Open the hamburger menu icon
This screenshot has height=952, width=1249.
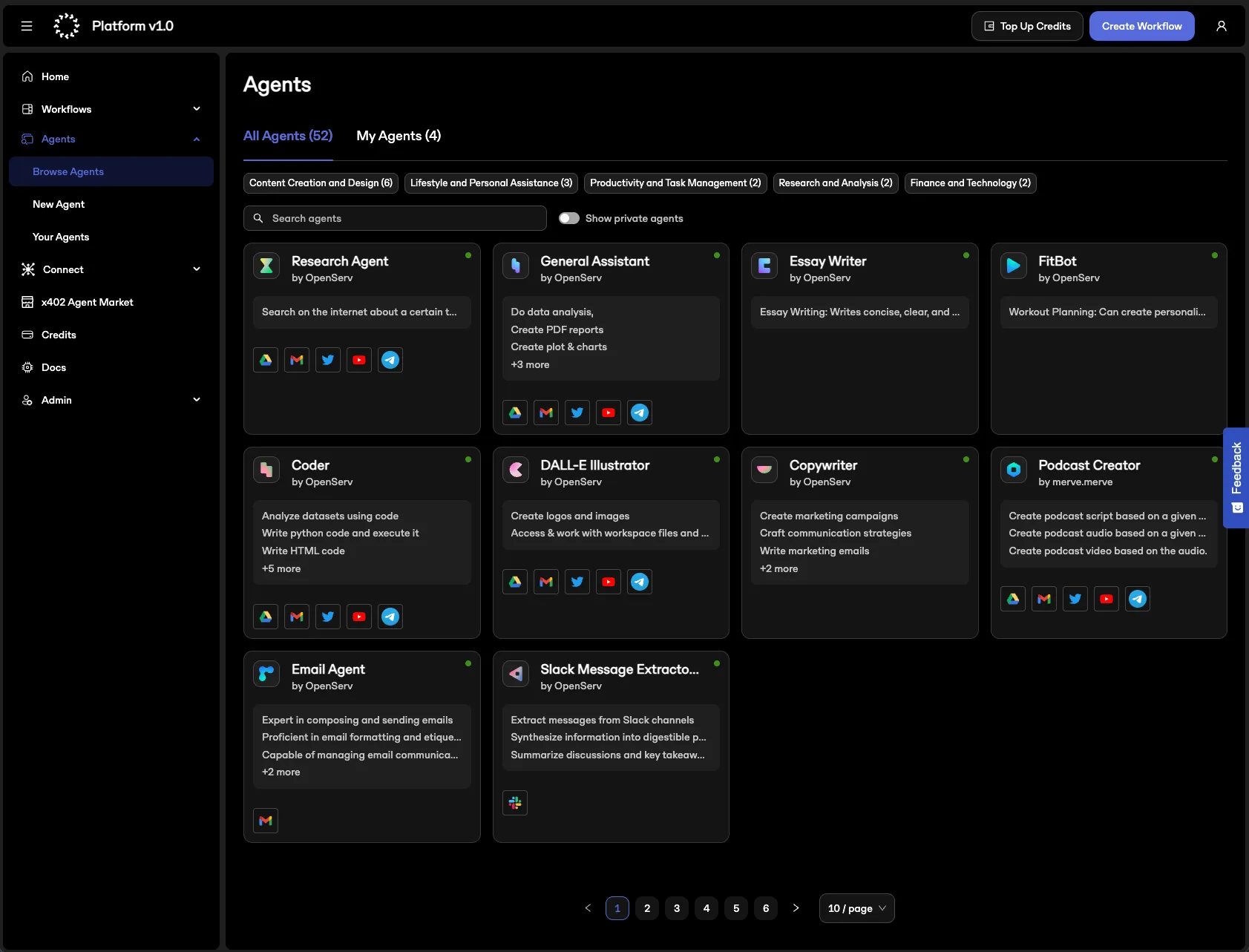click(x=27, y=26)
